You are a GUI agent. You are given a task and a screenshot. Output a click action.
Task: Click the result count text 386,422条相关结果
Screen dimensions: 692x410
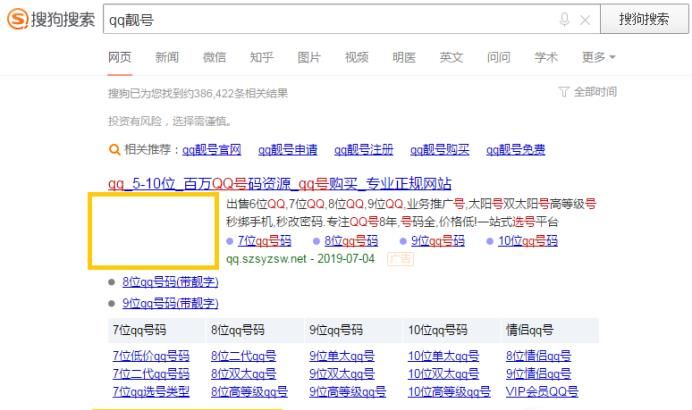[x=241, y=94]
